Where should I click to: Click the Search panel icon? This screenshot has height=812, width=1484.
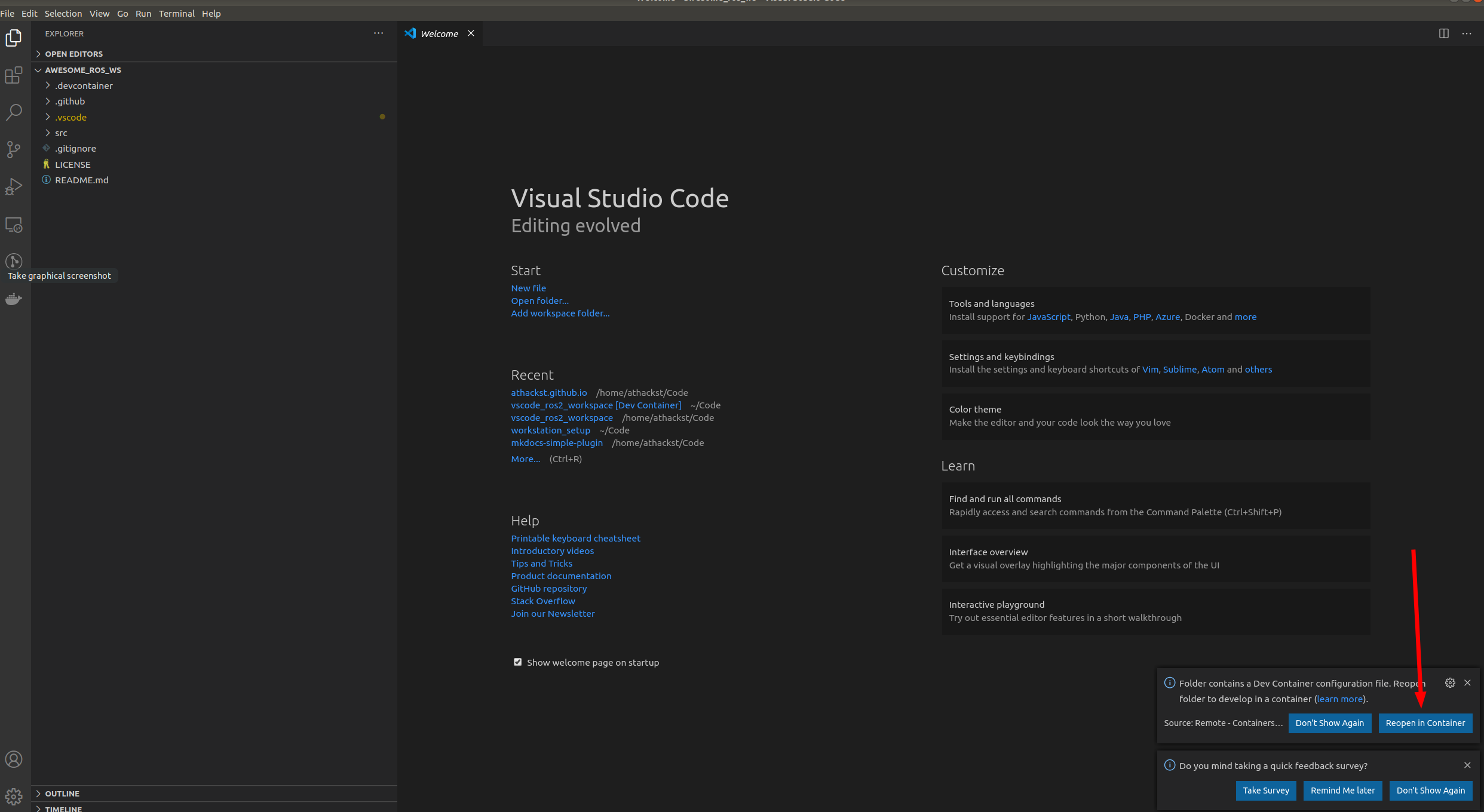point(13,111)
